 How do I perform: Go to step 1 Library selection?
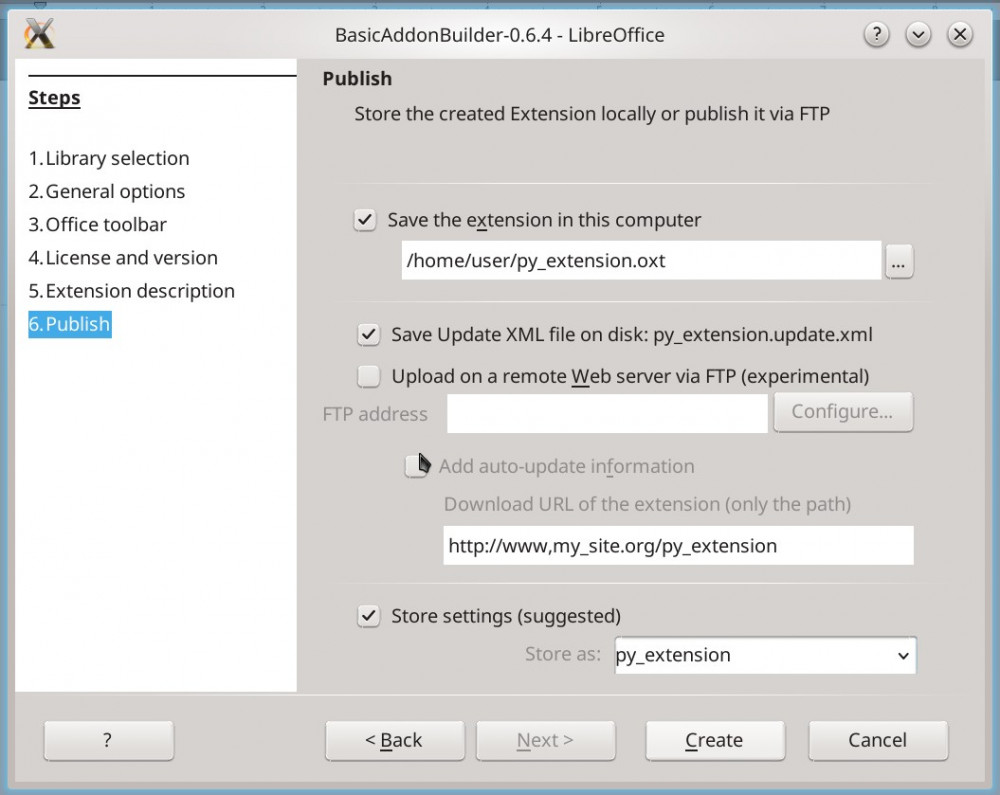pos(108,158)
